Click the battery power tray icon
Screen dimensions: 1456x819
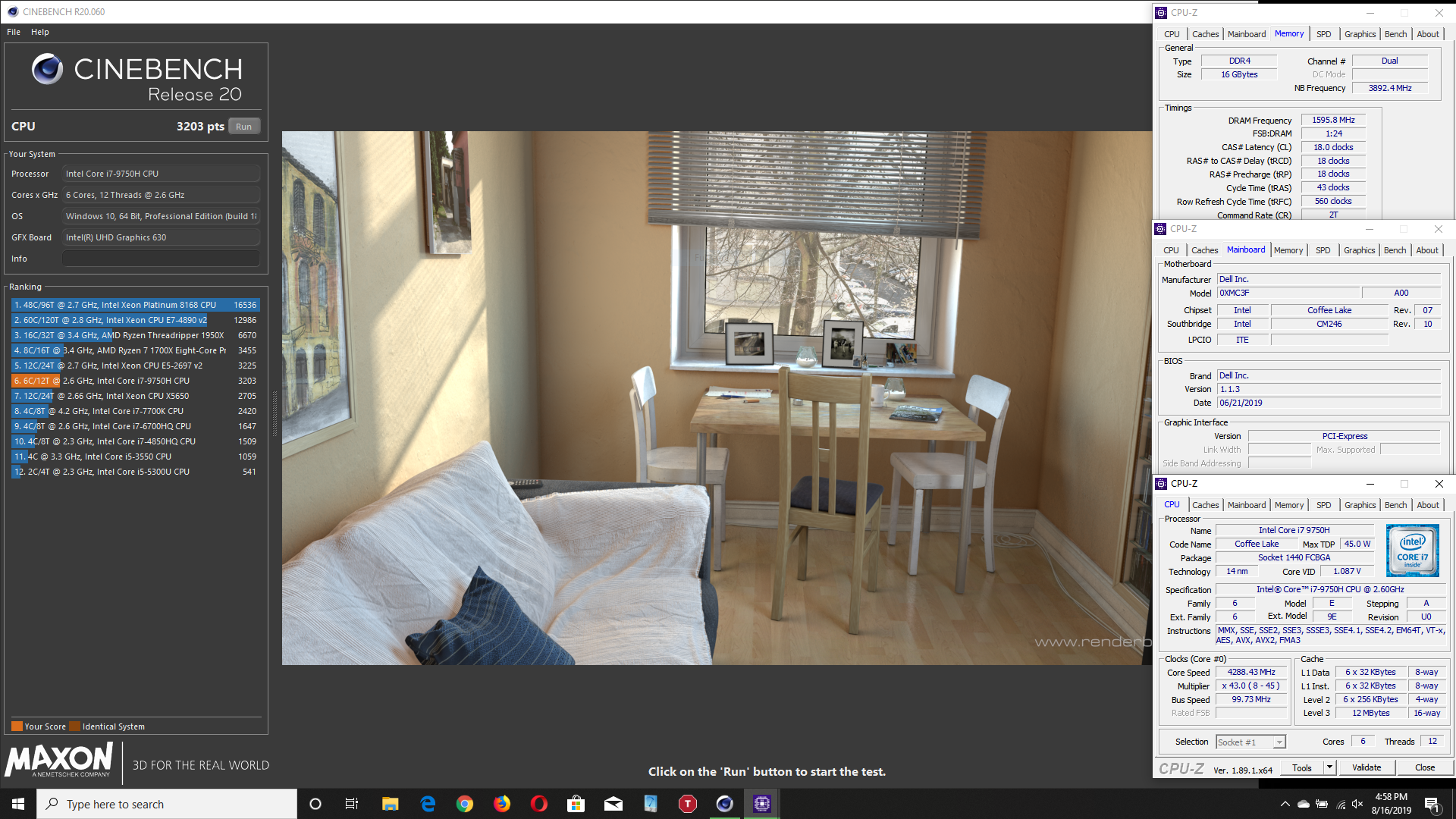(x=1322, y=804)
